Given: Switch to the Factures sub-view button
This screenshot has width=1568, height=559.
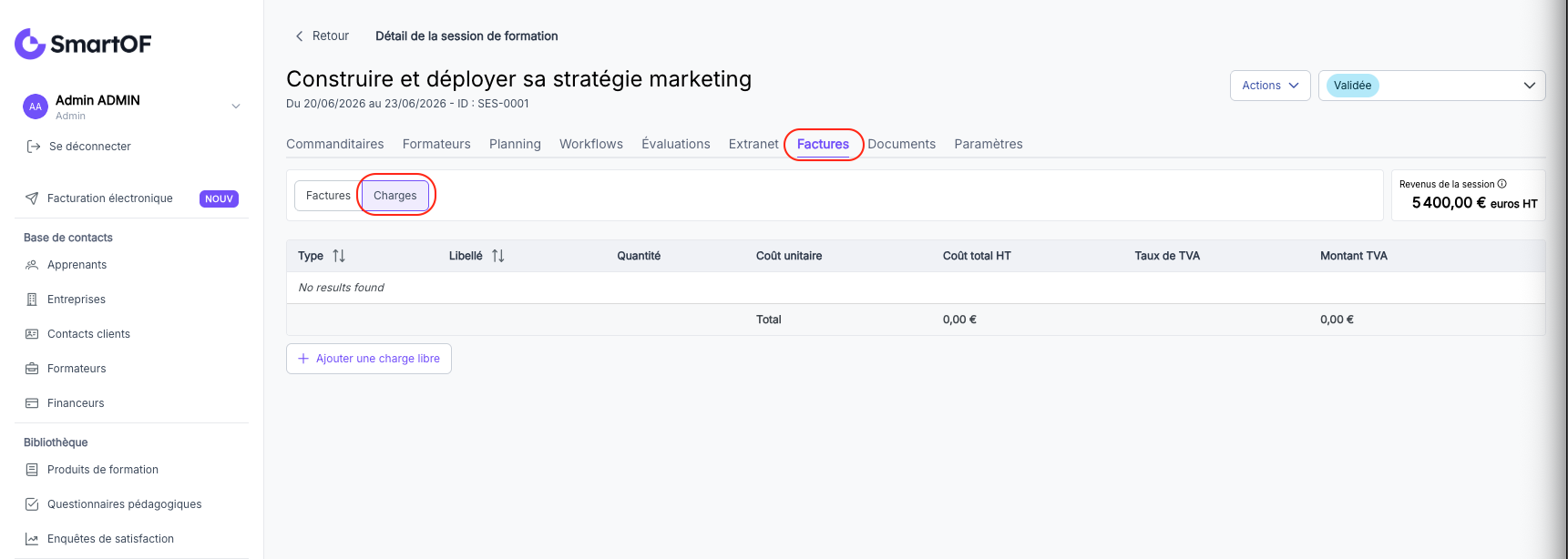Looking at the screenshot, I should click(x=328, y=196).
